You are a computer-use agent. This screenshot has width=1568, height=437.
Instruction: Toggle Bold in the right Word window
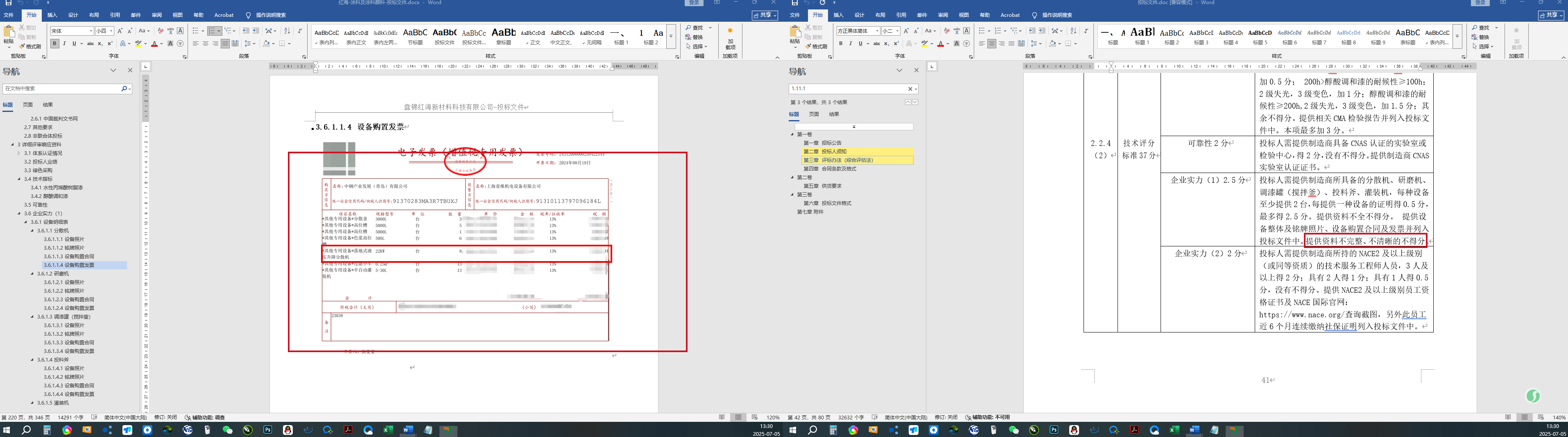841,43
